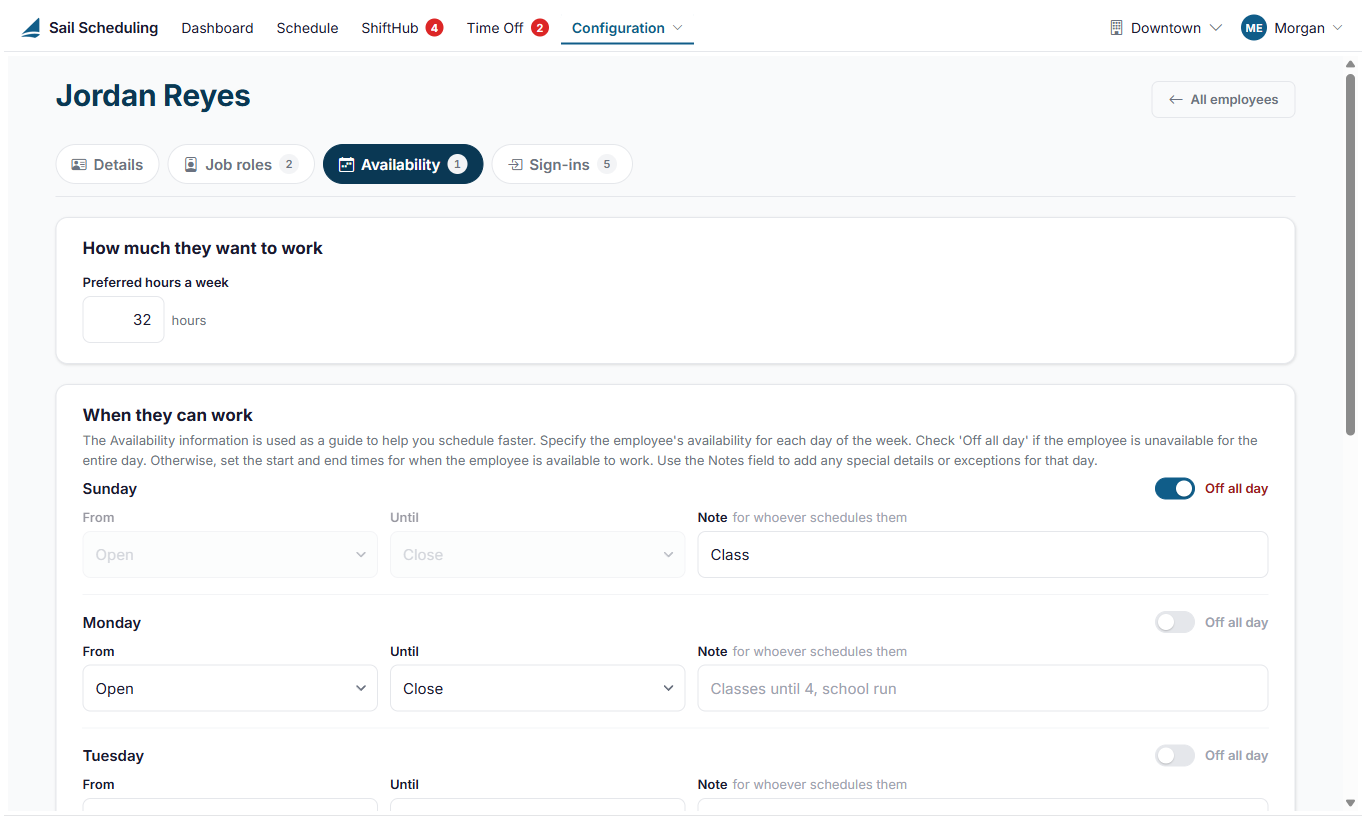
Task: Expand the Downtown location selector chevron
Action: click(1216, 28)
